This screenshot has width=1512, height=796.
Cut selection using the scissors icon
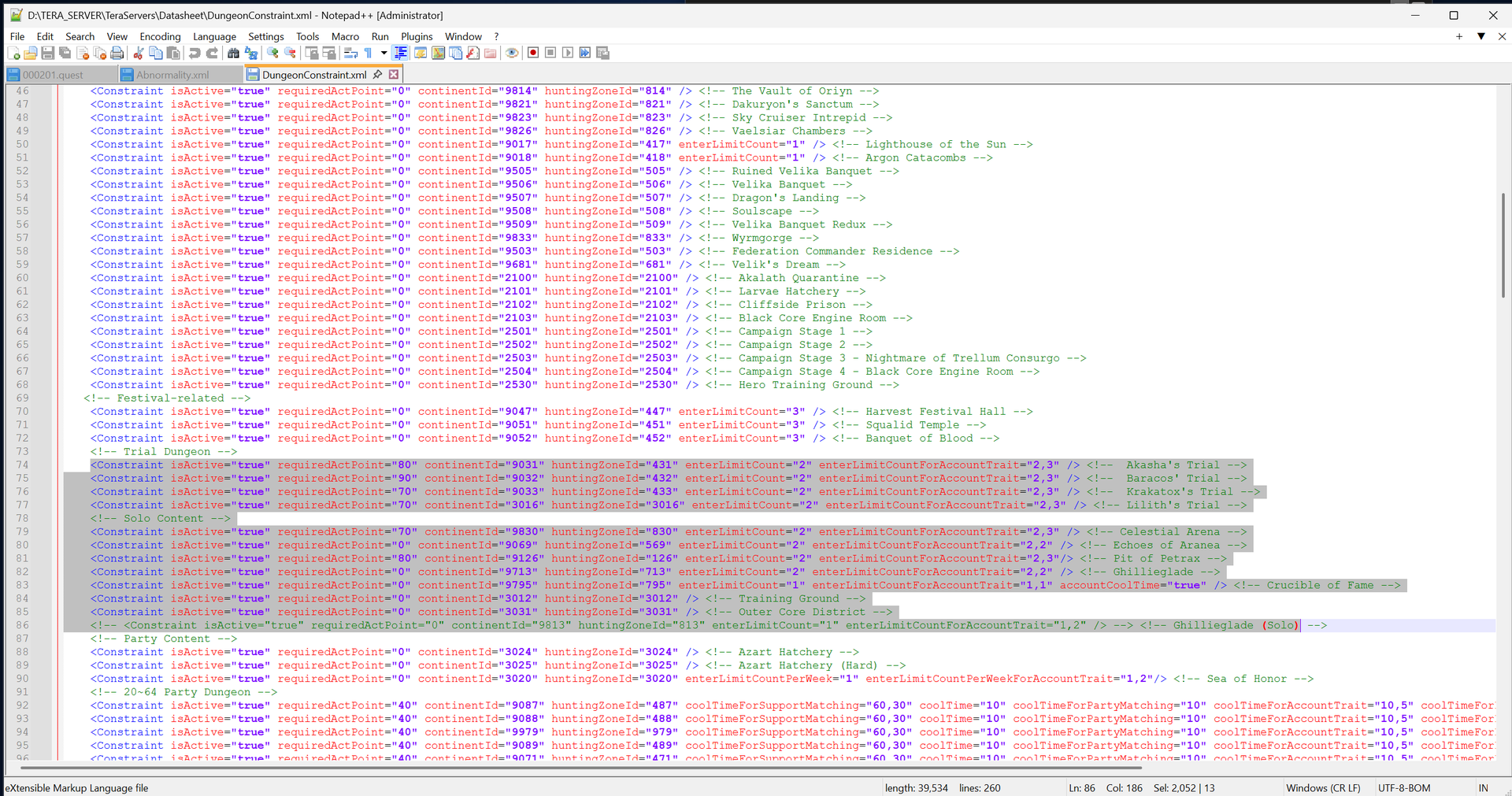[139, 54]
